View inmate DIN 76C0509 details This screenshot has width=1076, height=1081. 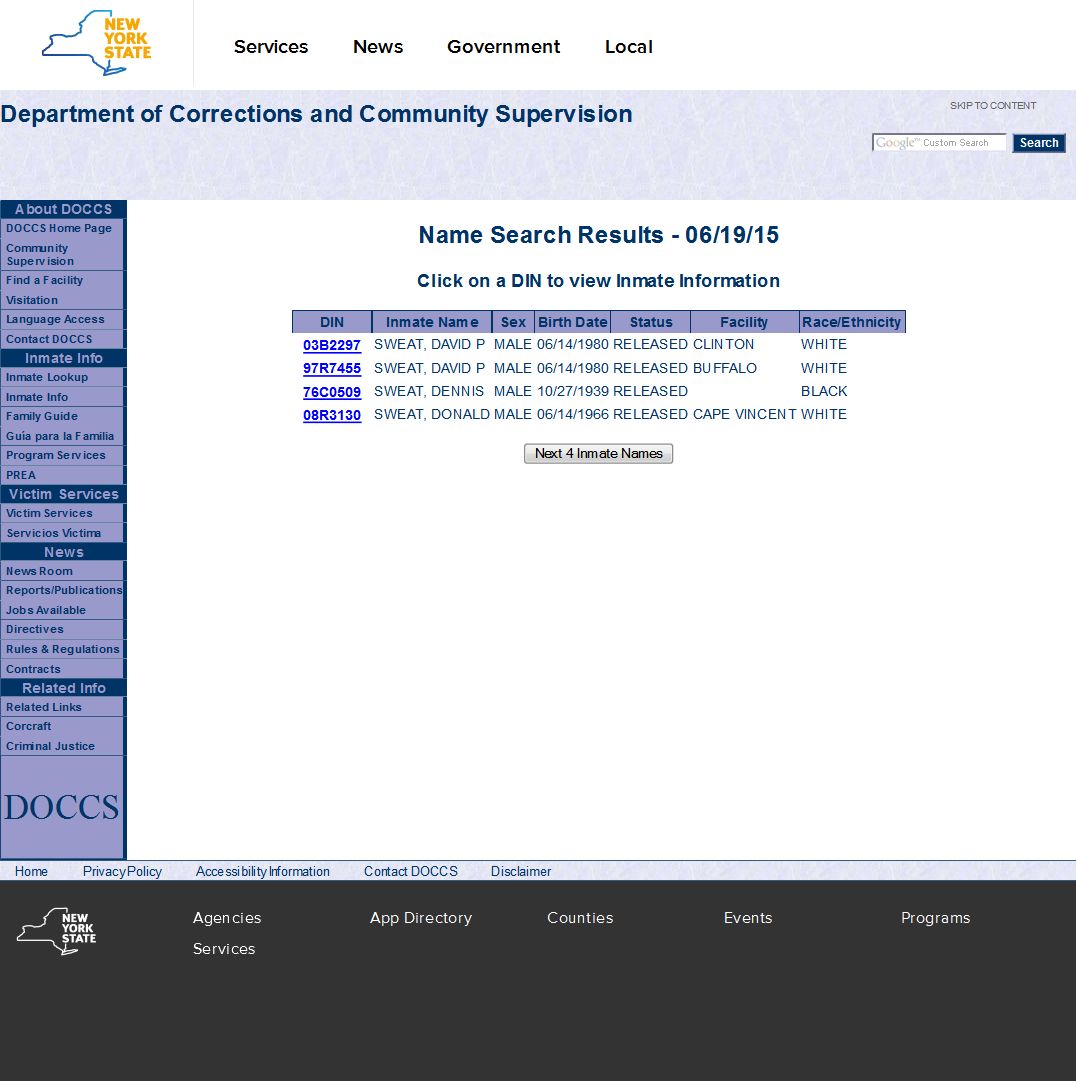332,392
